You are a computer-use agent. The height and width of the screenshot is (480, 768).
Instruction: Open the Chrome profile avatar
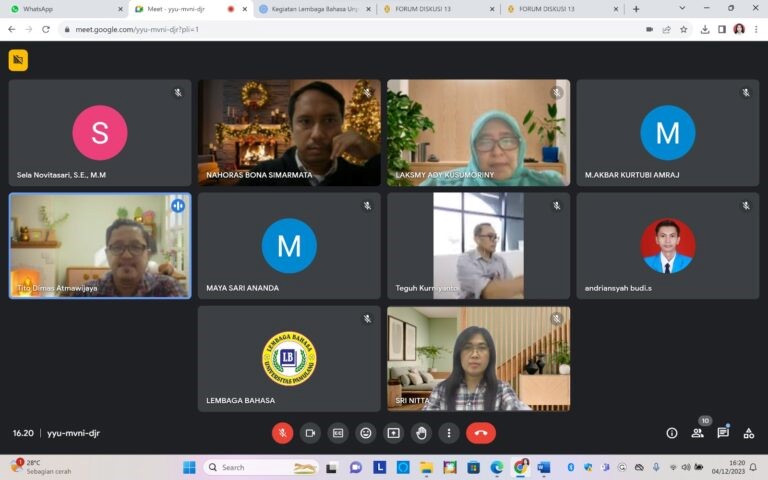(x=739, y=29)
